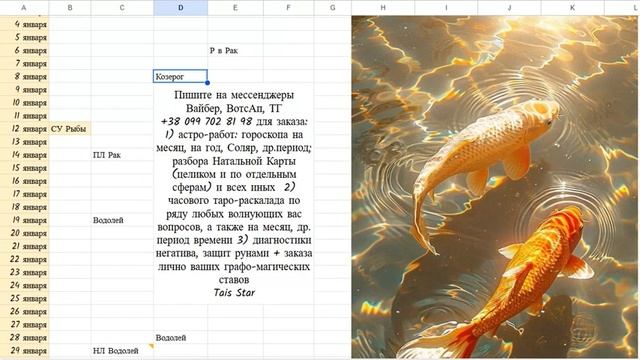Click cell 'НЛ Водолей'
The width and height of the screenshot is (640, 360).
[x=122, y=351]
